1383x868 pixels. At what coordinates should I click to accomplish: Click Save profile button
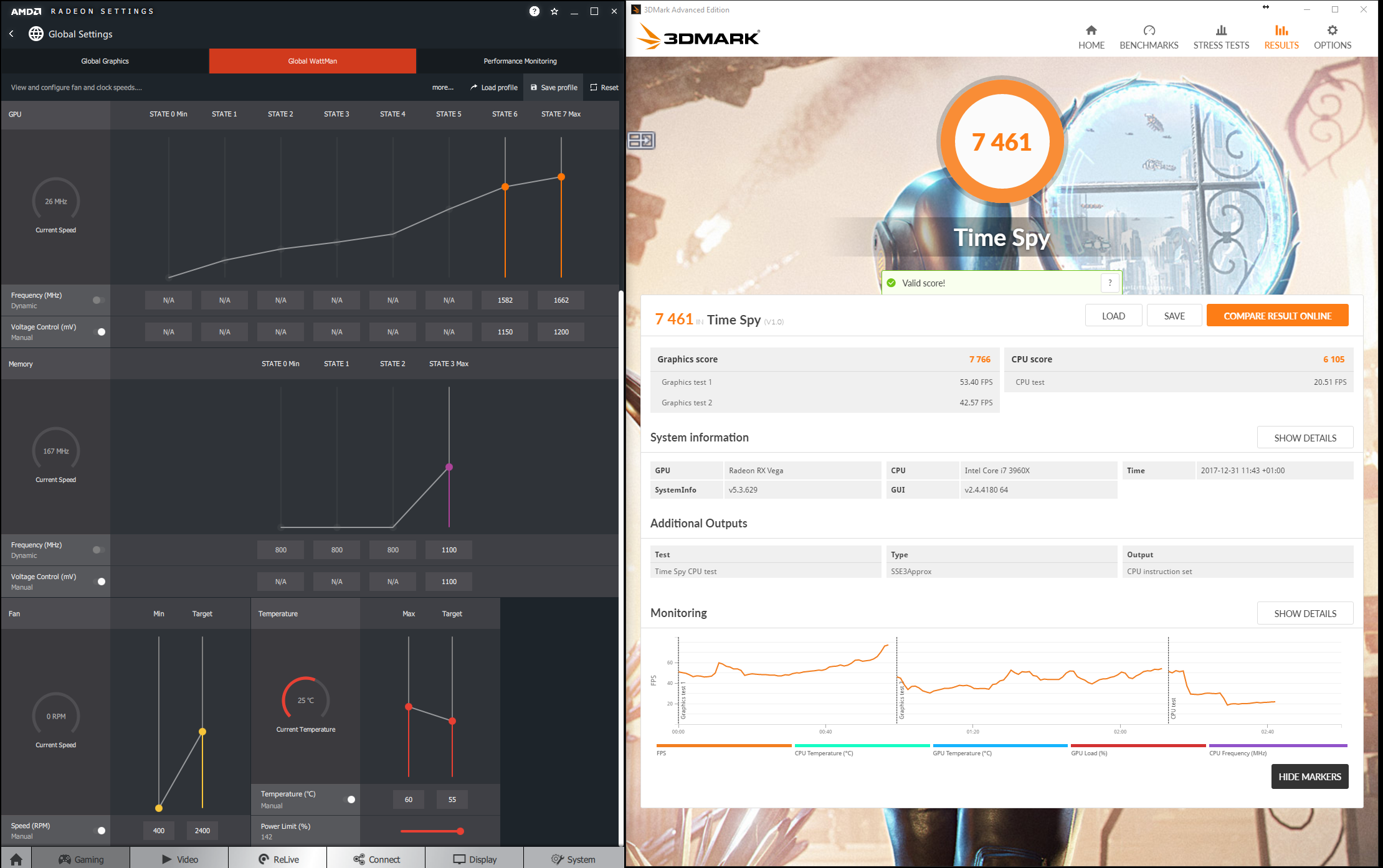pos(554,87)
